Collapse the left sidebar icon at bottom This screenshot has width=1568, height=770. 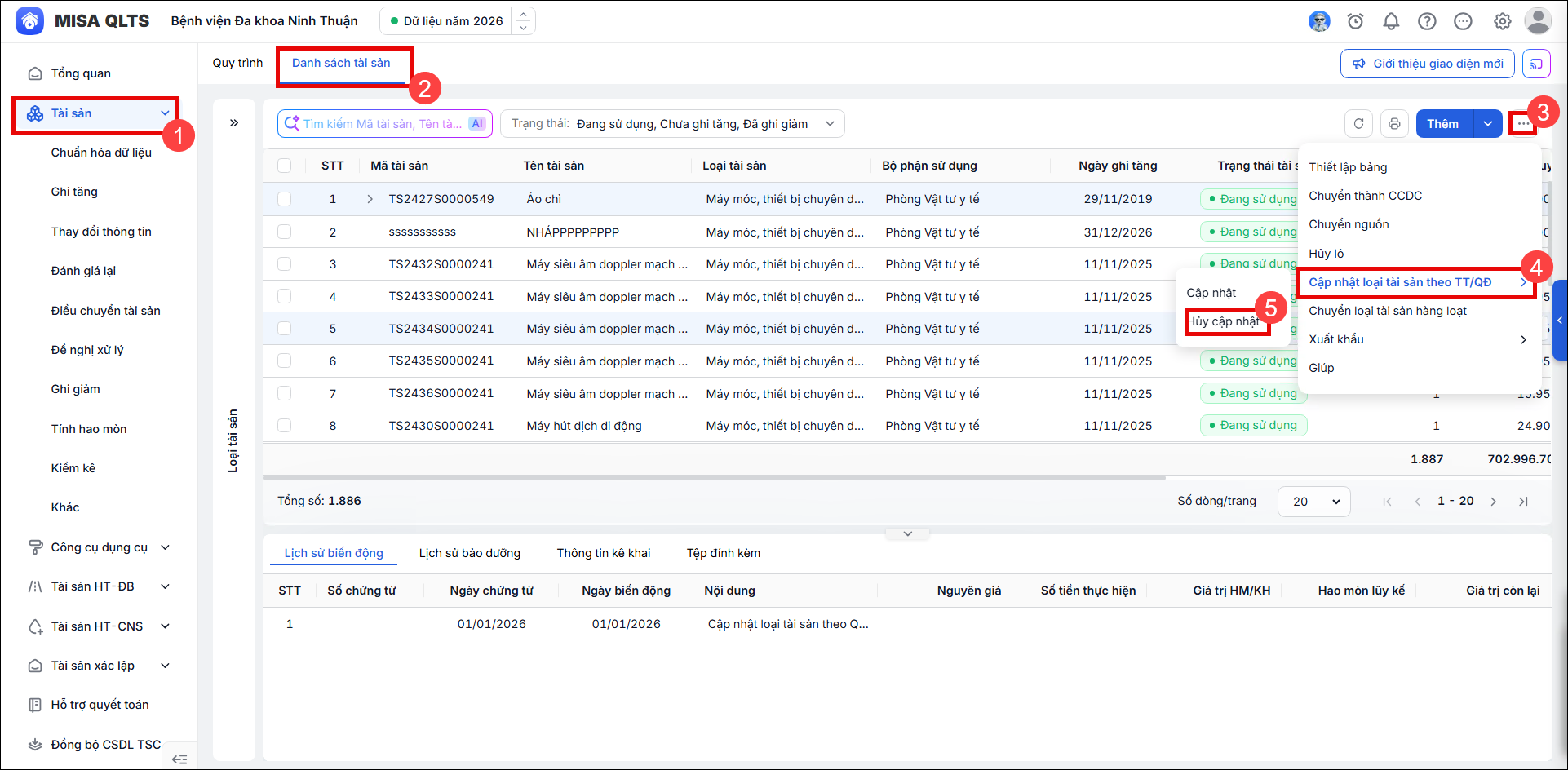pyautogui.click(x=179, y=759)
